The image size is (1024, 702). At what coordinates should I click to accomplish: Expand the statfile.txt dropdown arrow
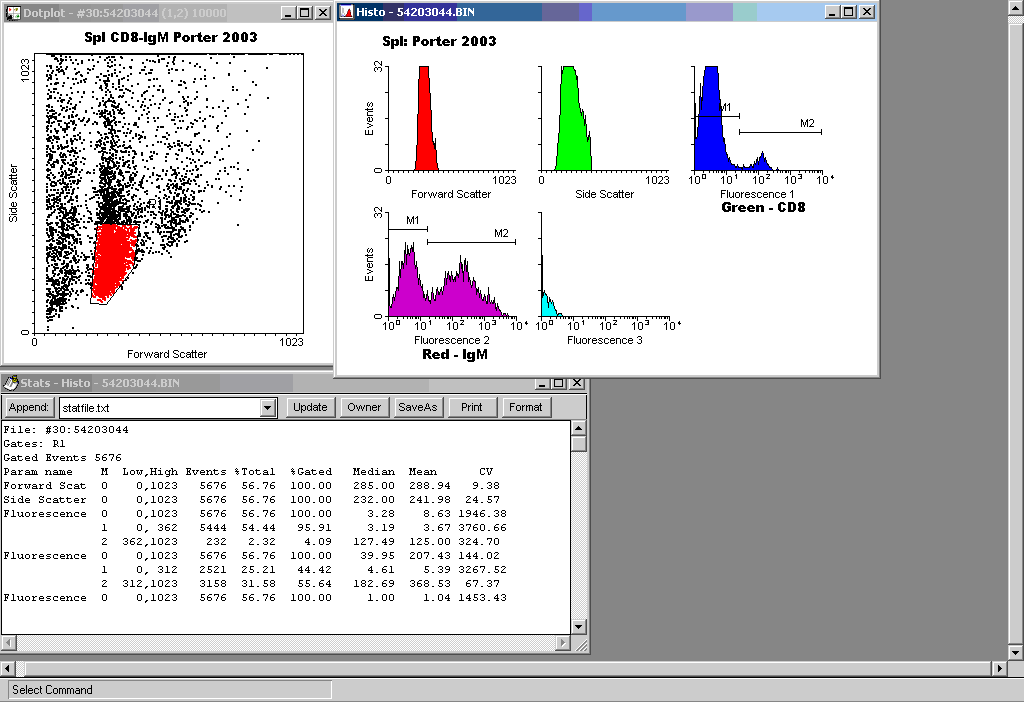[267, 407]
